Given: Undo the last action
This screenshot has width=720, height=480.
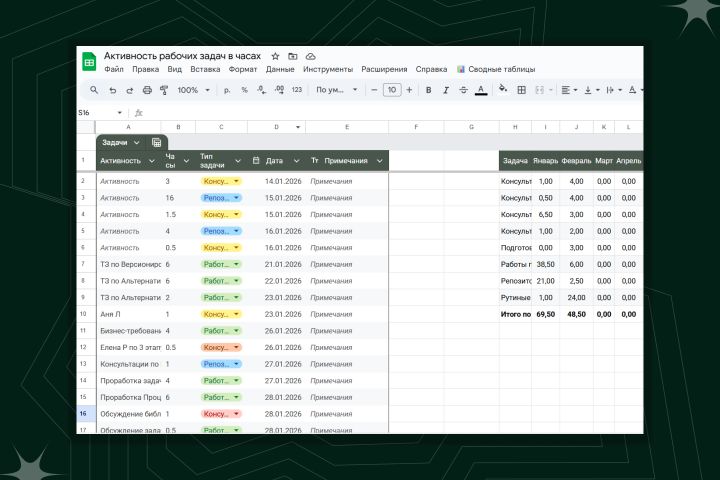Looking at the screenshot, I should 112,90.
